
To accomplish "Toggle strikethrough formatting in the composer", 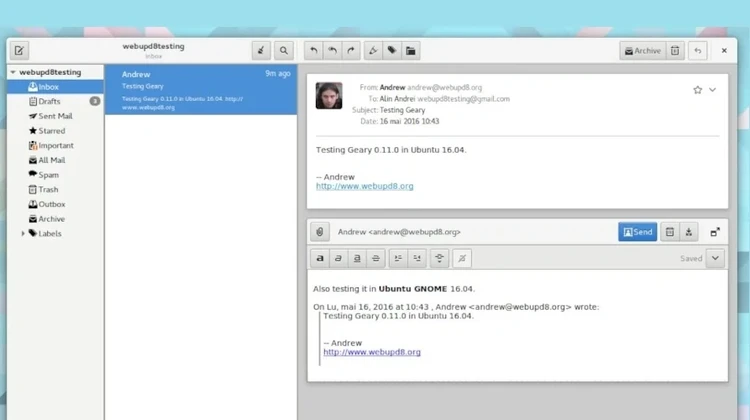I will coord(375,258).
